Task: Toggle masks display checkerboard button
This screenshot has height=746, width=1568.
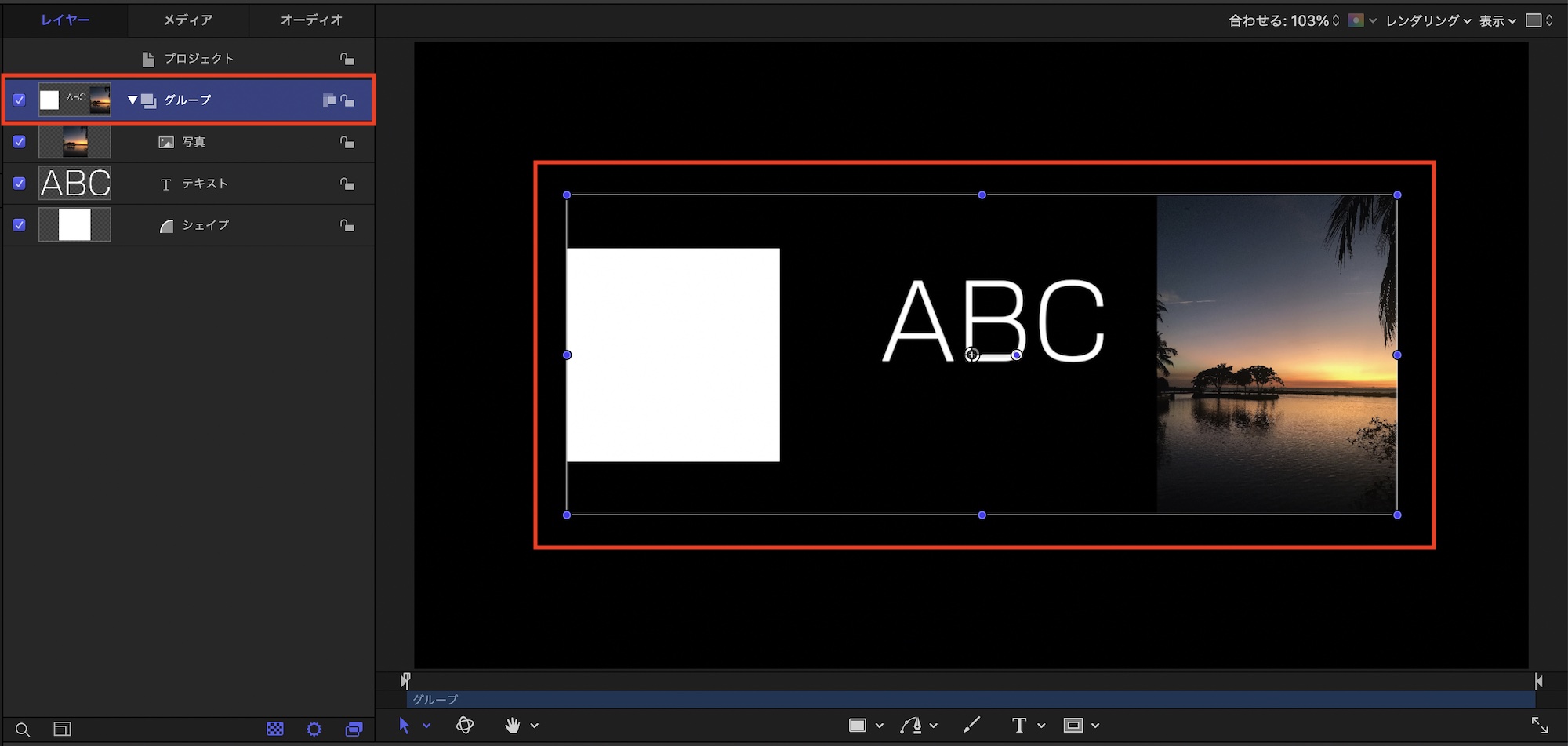Action: (275, 730)
